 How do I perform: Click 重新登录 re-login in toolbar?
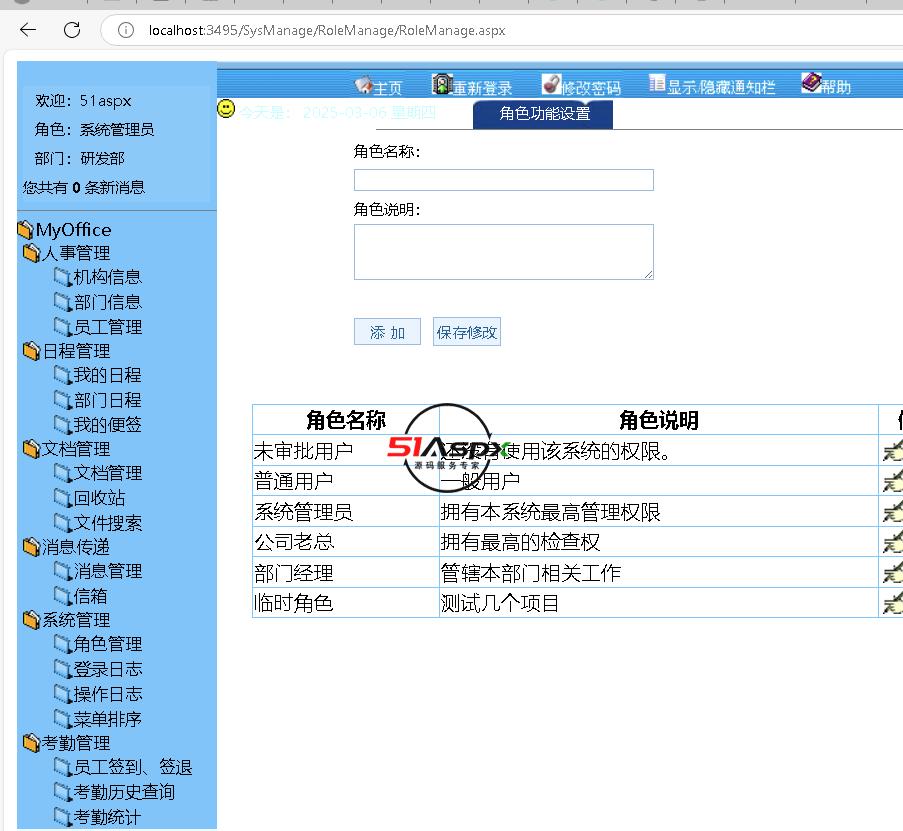(x=483, y=88)
